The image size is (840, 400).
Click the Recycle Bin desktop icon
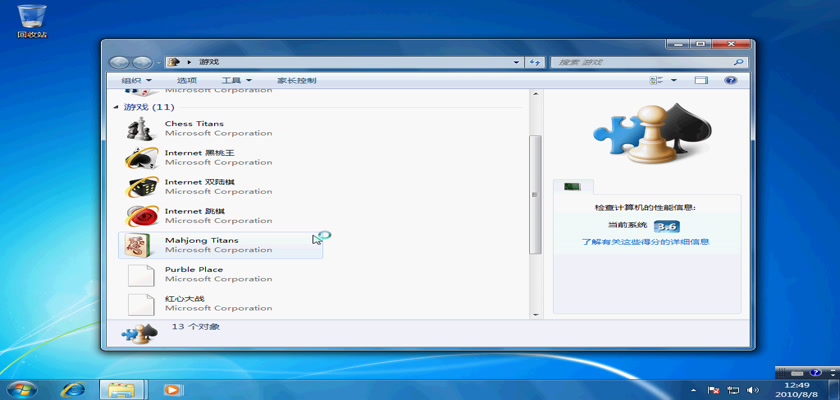click(x=32, y=18)
